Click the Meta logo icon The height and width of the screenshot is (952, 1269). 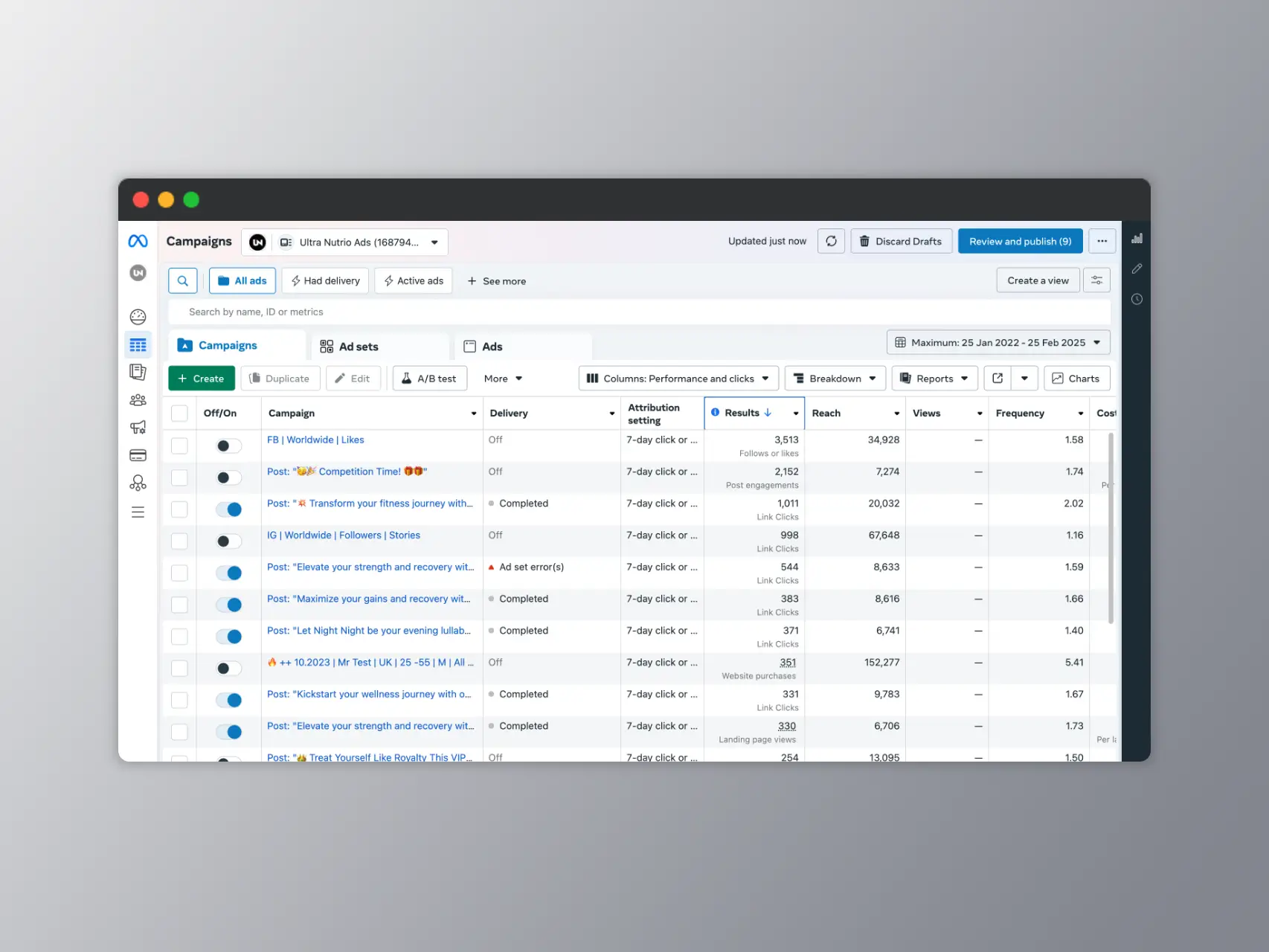138,241
